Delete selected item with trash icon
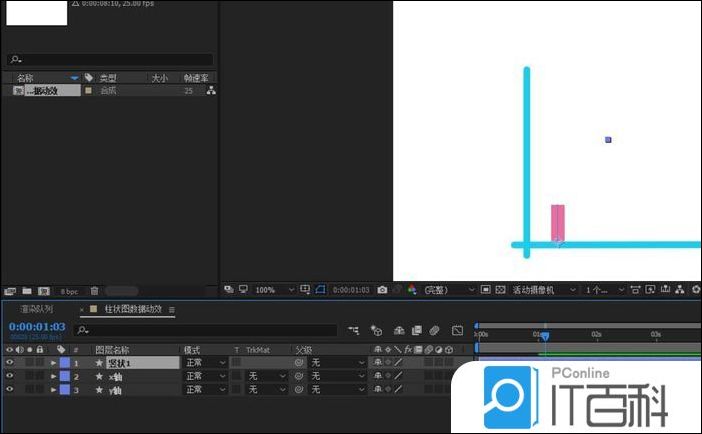The image size is (702, 434). pos(94,291)
